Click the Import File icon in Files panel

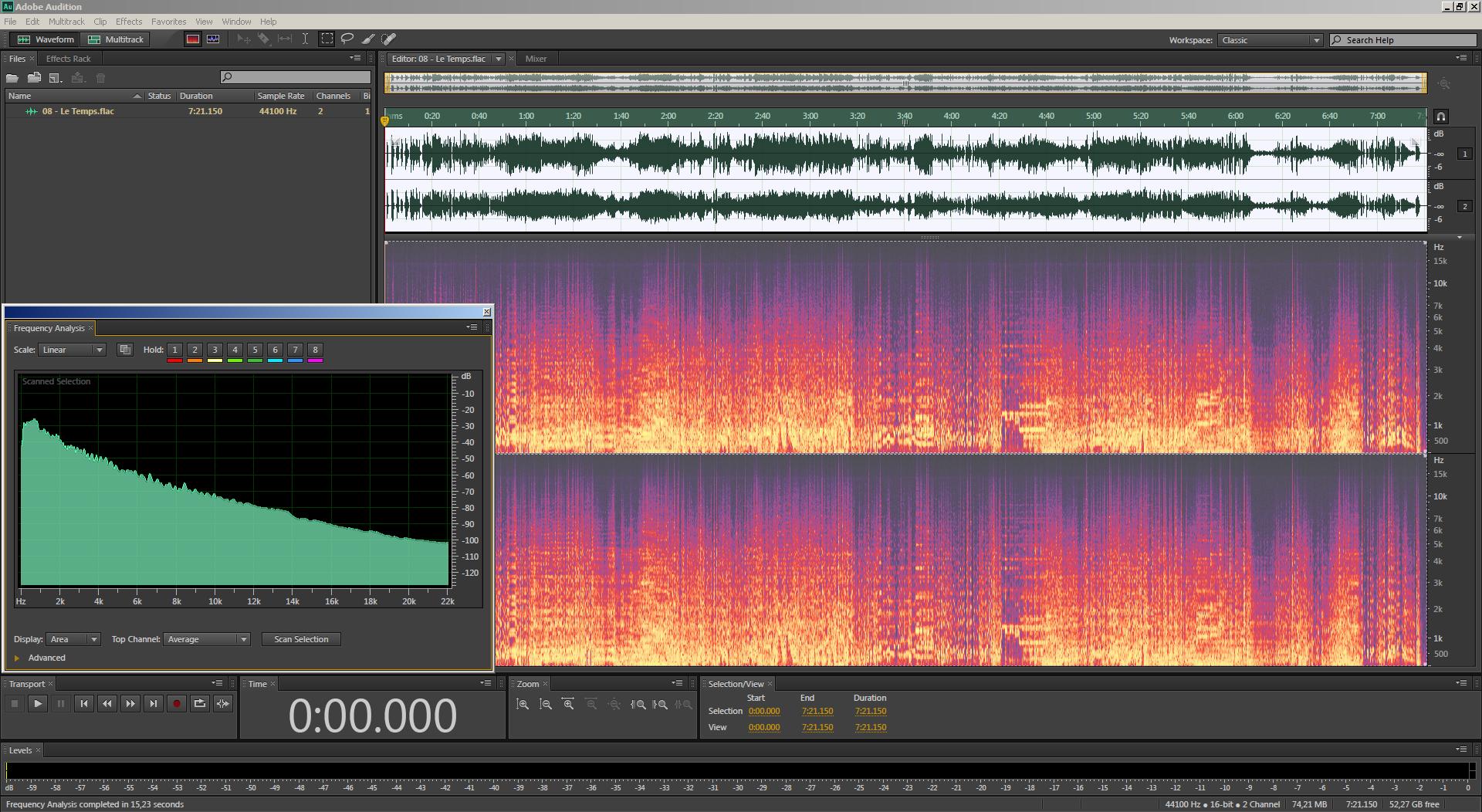tap(34, 78)
